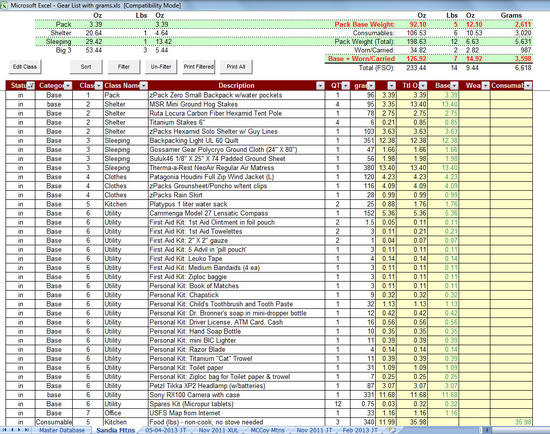This screenshot has height=434, width=550.
Task: Open the Feb 2013 JT sheet tab
Action: pyautogui.click(x=360, y=430)
